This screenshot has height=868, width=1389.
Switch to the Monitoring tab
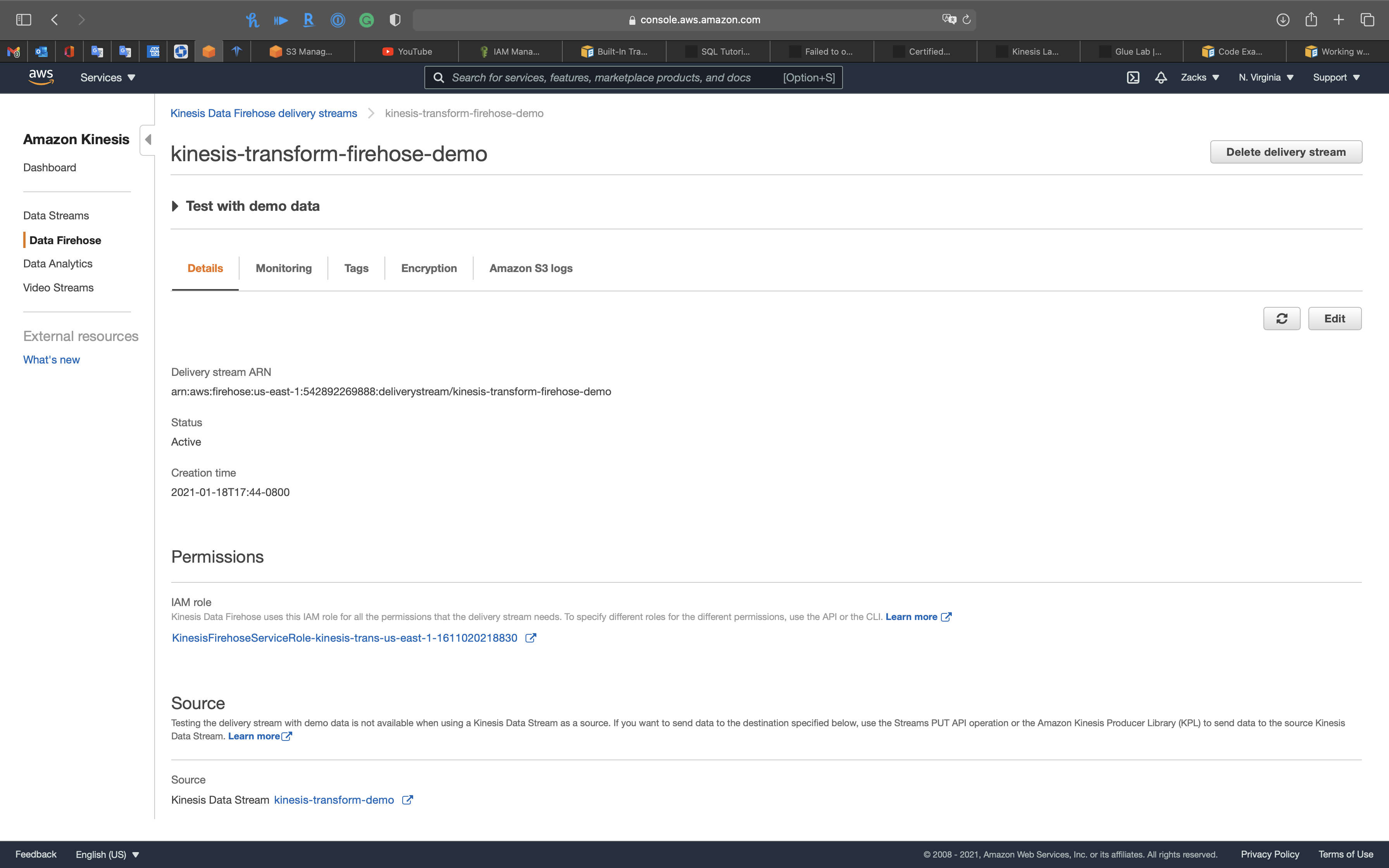[284, 268]
